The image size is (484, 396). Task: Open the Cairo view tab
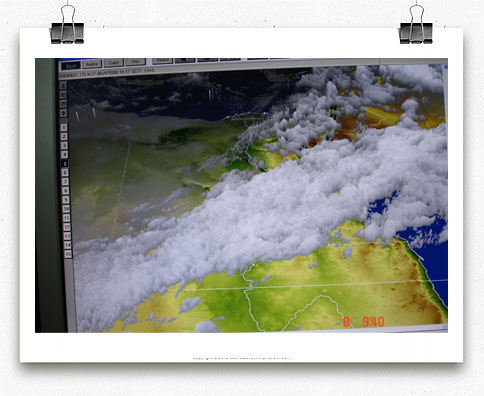[x=114, y=63]
